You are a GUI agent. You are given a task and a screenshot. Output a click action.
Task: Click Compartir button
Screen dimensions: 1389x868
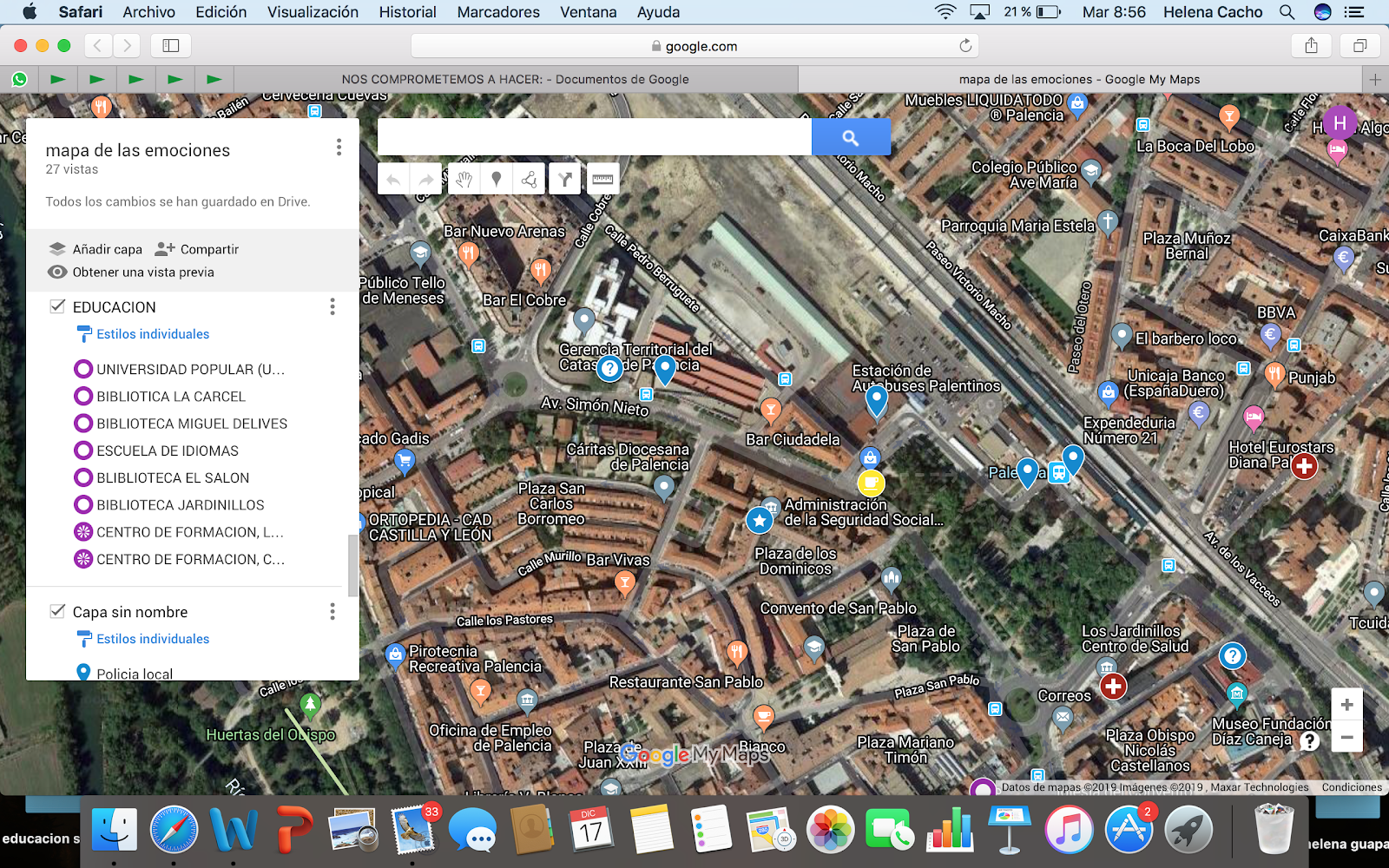197,249
